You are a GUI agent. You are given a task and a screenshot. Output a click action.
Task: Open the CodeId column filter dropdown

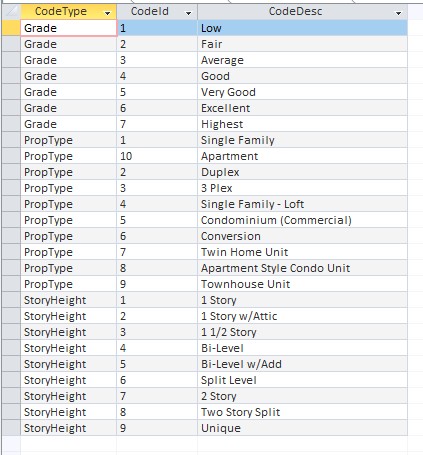coord(189,13)
